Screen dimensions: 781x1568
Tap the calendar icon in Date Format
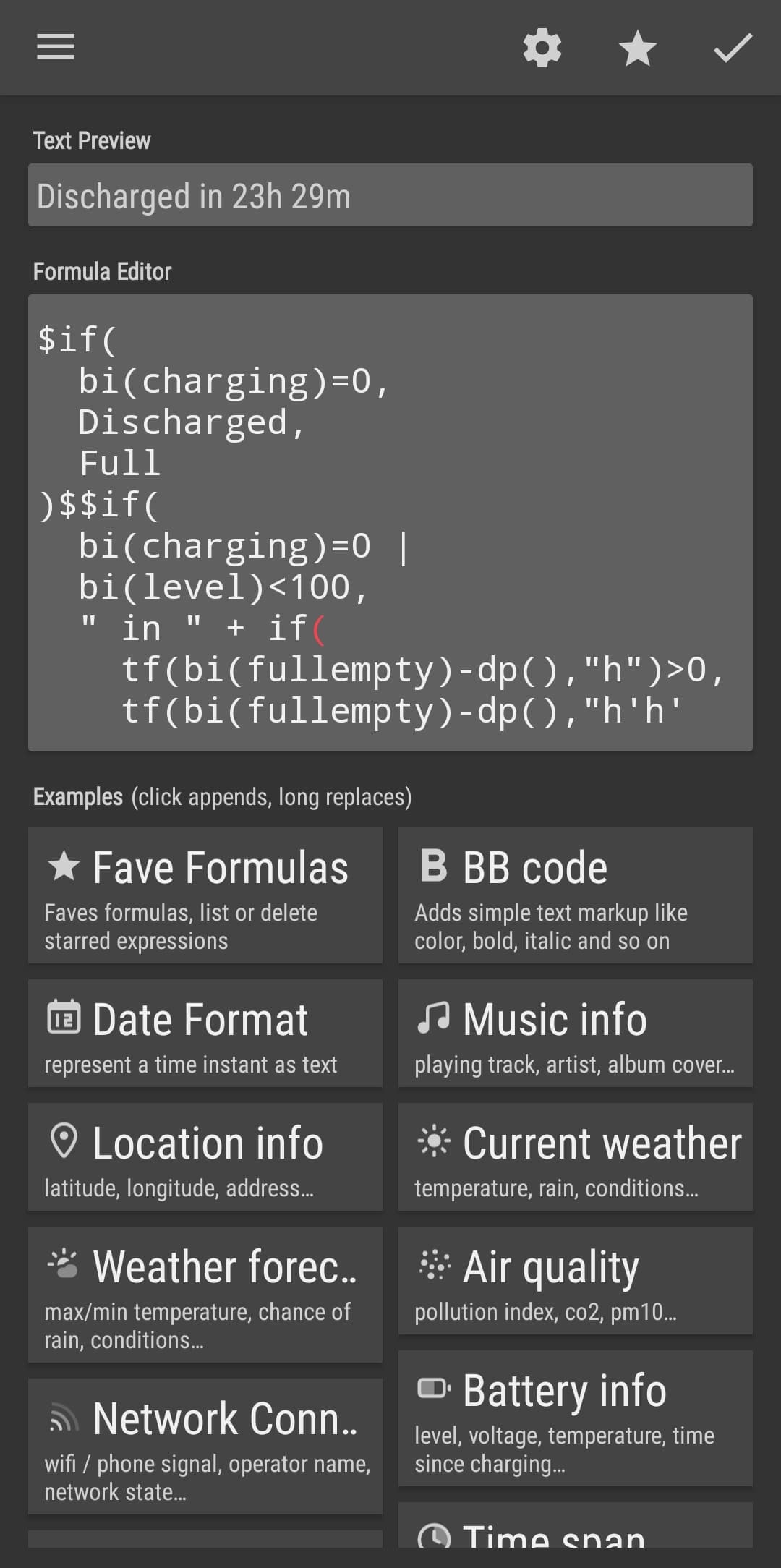[64, 1017]
